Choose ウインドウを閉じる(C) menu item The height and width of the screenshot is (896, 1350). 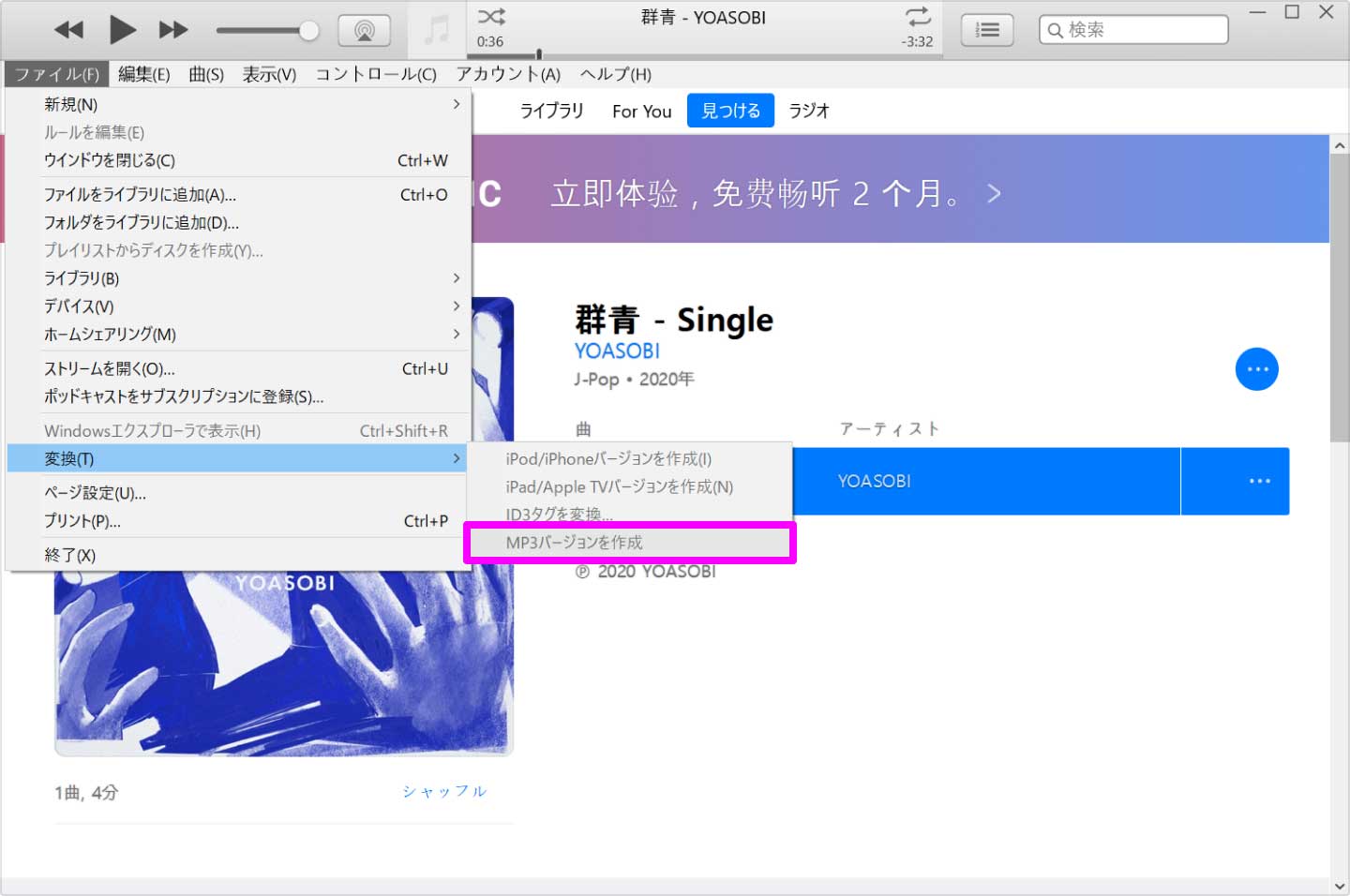pyautogui.click(x=238, y=160)
